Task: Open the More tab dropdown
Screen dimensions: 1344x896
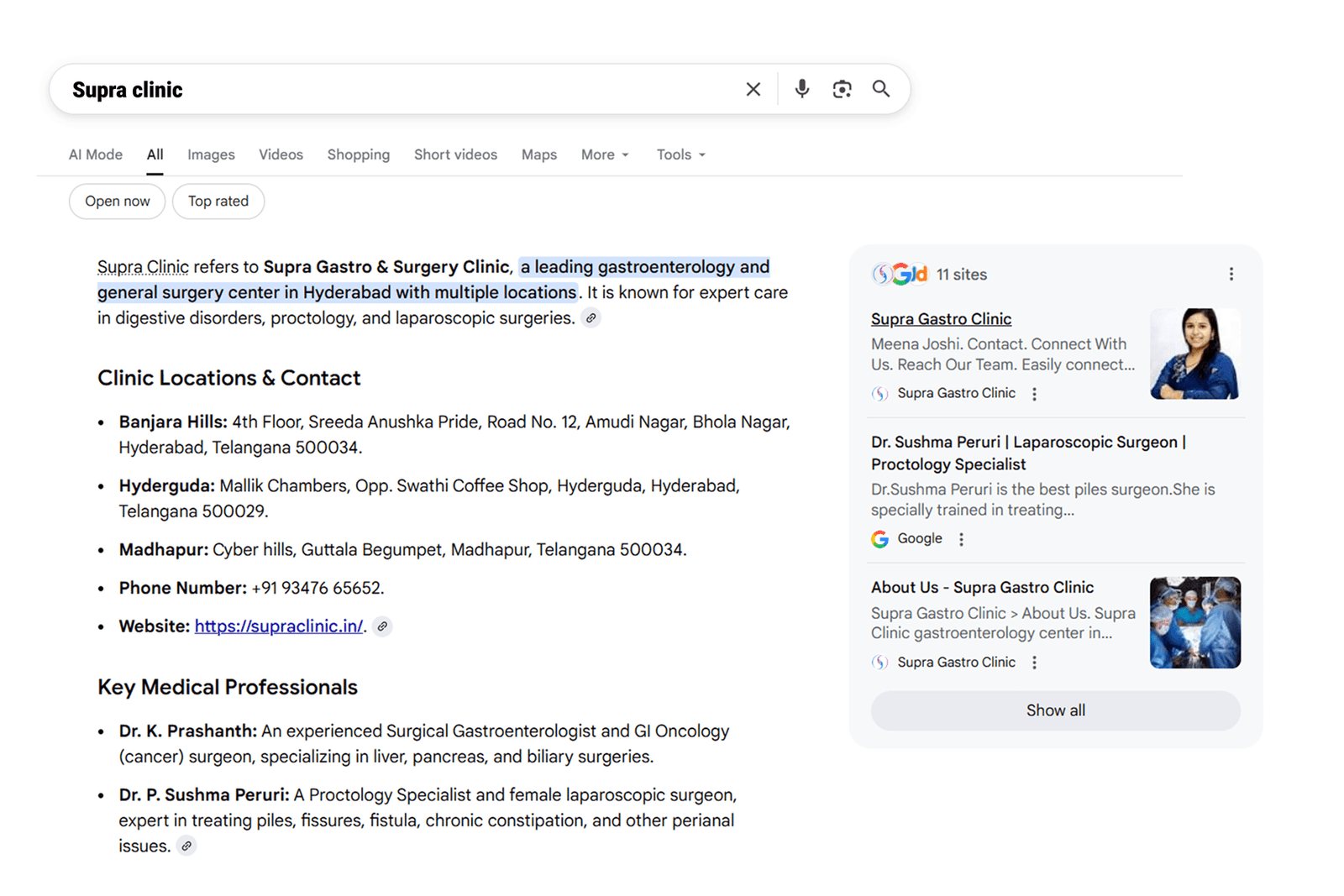Action: pyautogui.click(x=604, y=155)
